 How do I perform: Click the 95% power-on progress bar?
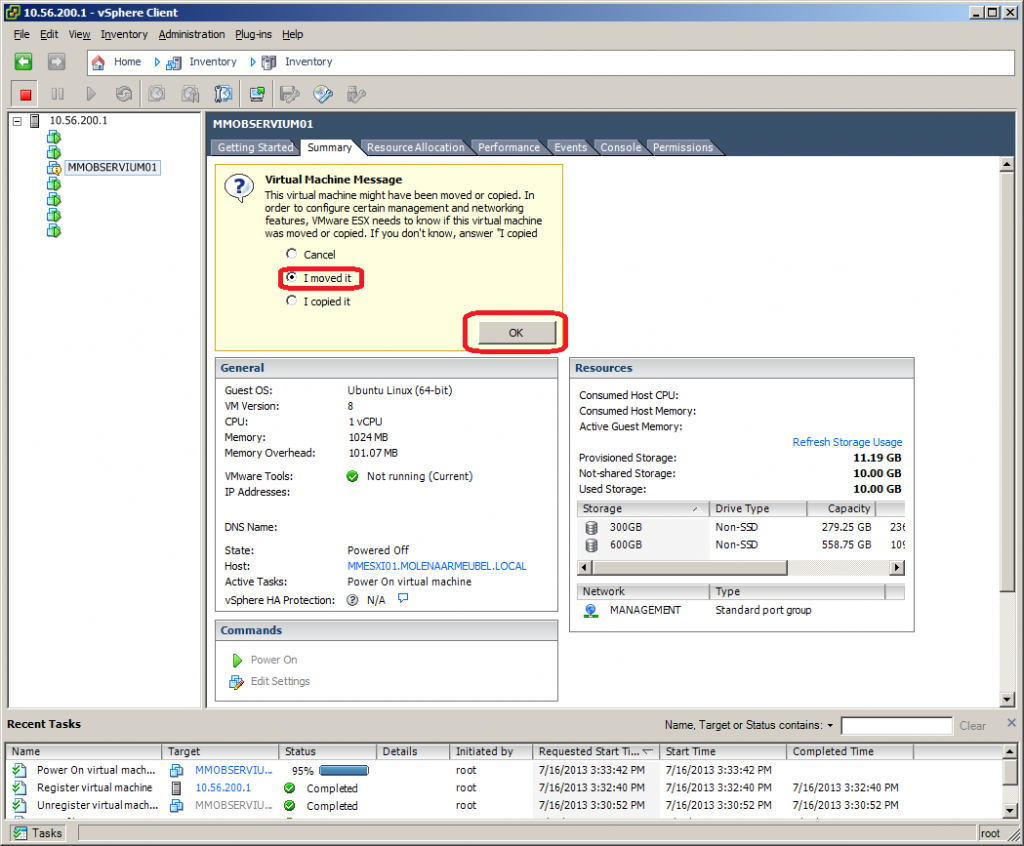pos(344,771)
